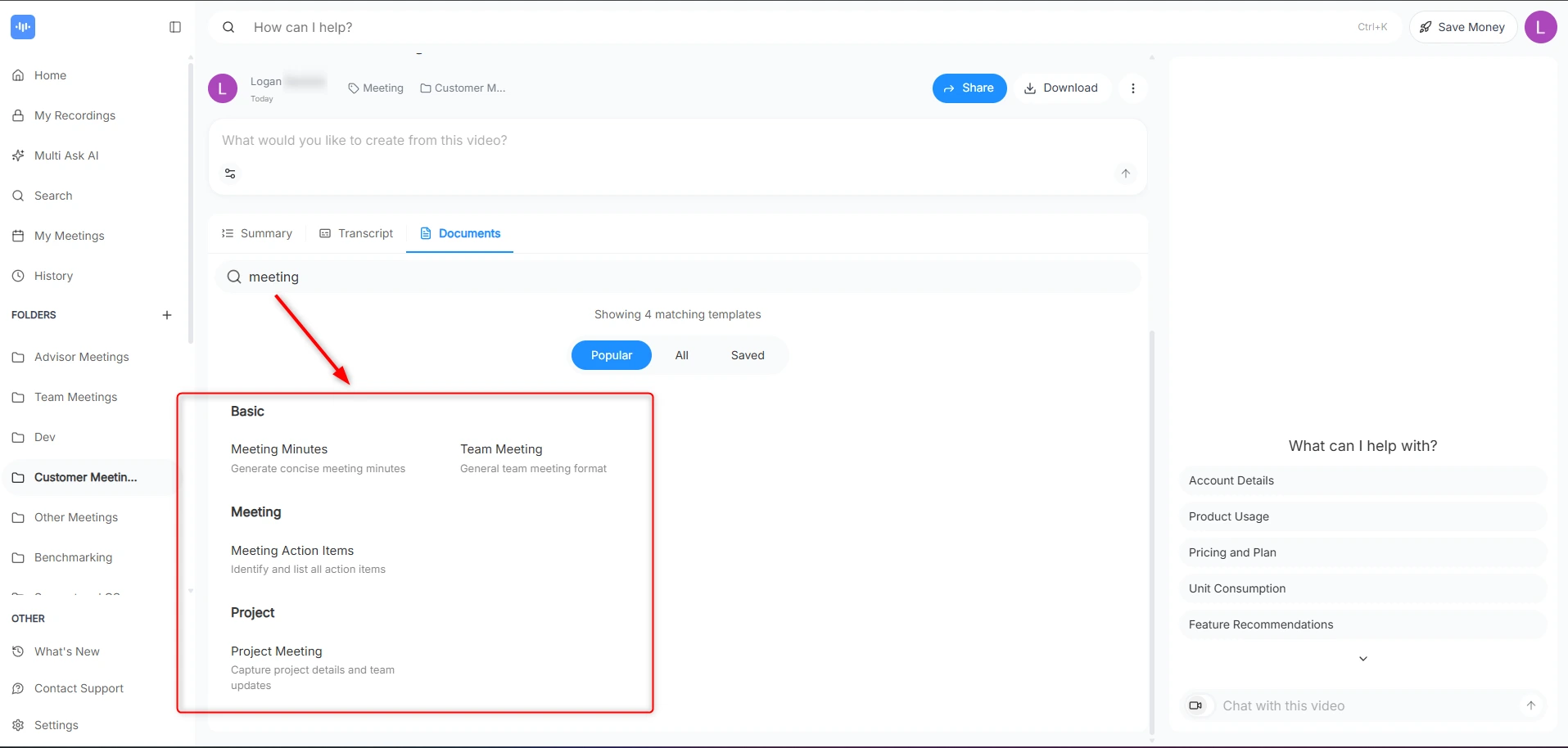Select the Popular filter pill
Image resolution: width=1568 pixels, height=748 pixels.
[611, 355]
